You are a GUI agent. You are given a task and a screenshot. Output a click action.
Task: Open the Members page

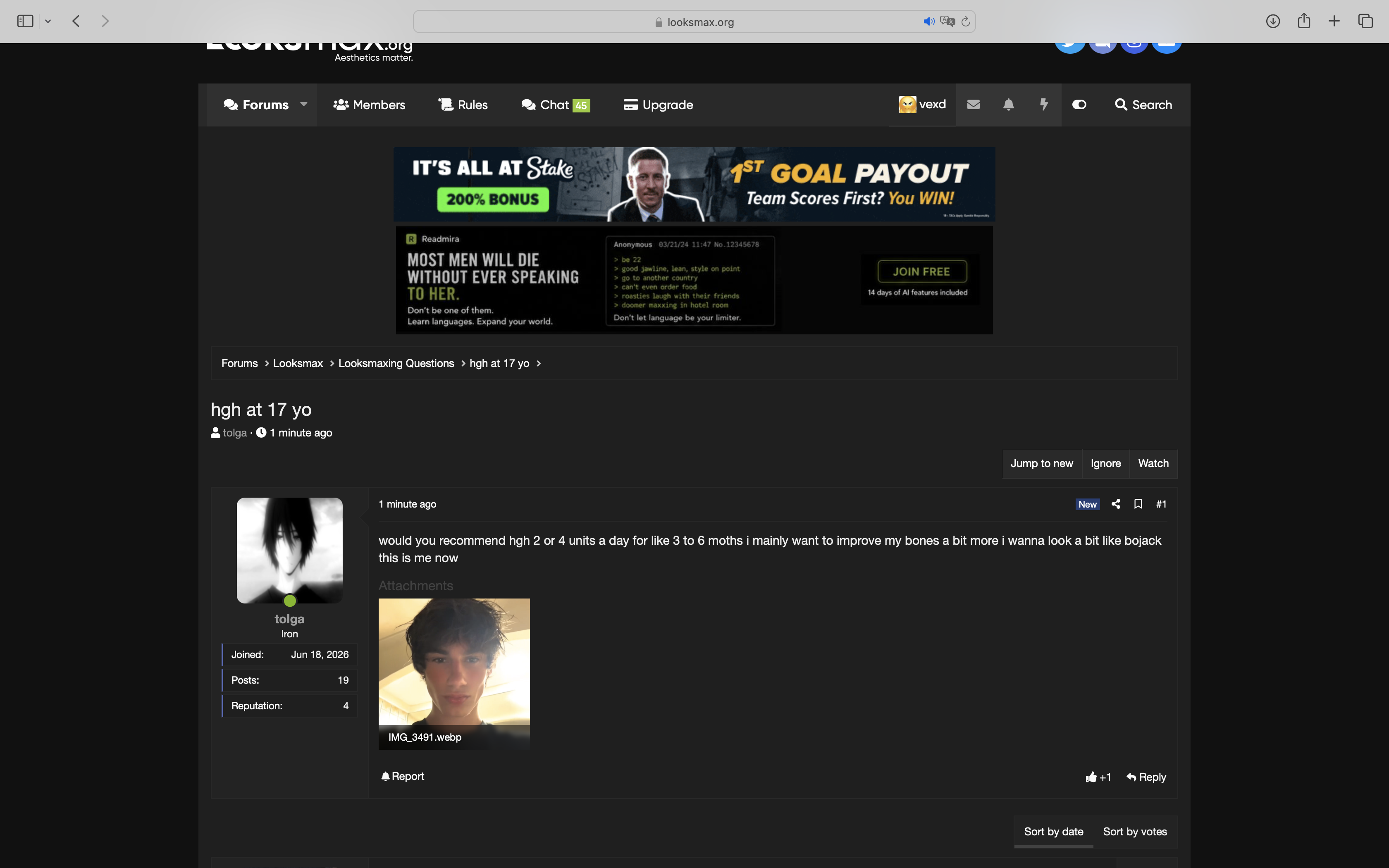[369, 105]
